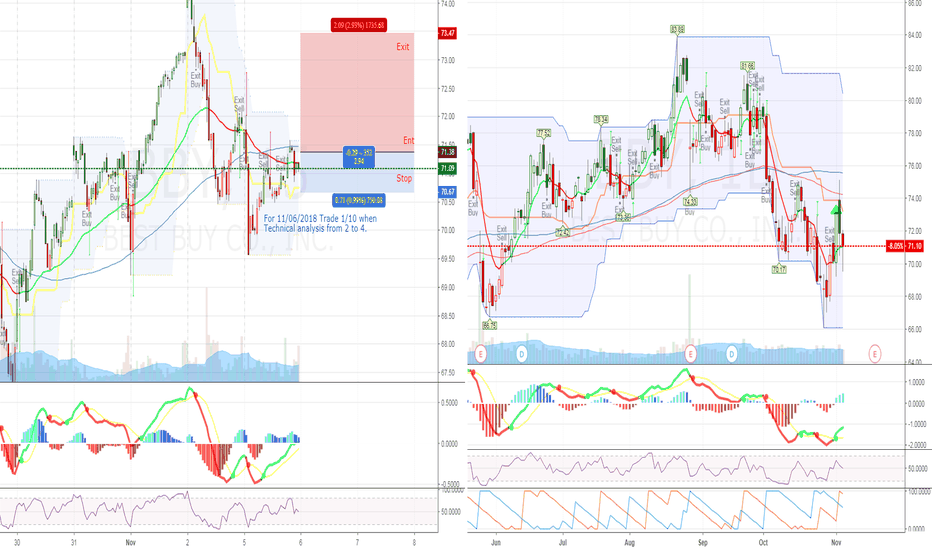The height and width of the screenshot is (550, 932).
Task: Select the 66.75 pivot low label
Action: pos(489,325)
